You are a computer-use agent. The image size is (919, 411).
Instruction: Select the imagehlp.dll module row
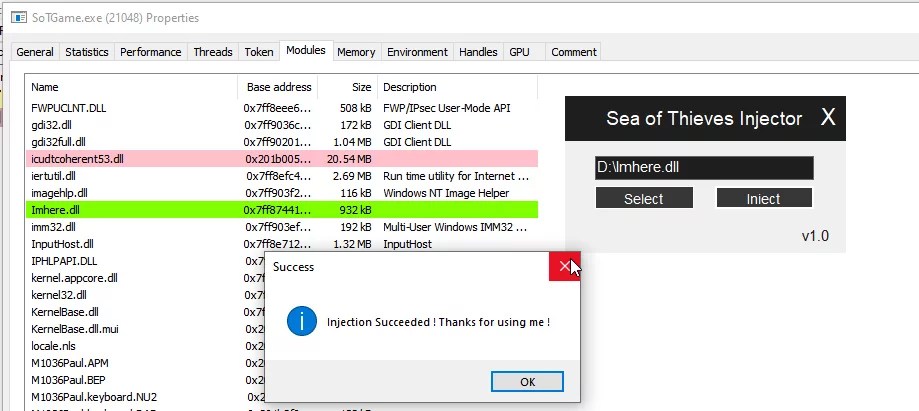(282, 193)
